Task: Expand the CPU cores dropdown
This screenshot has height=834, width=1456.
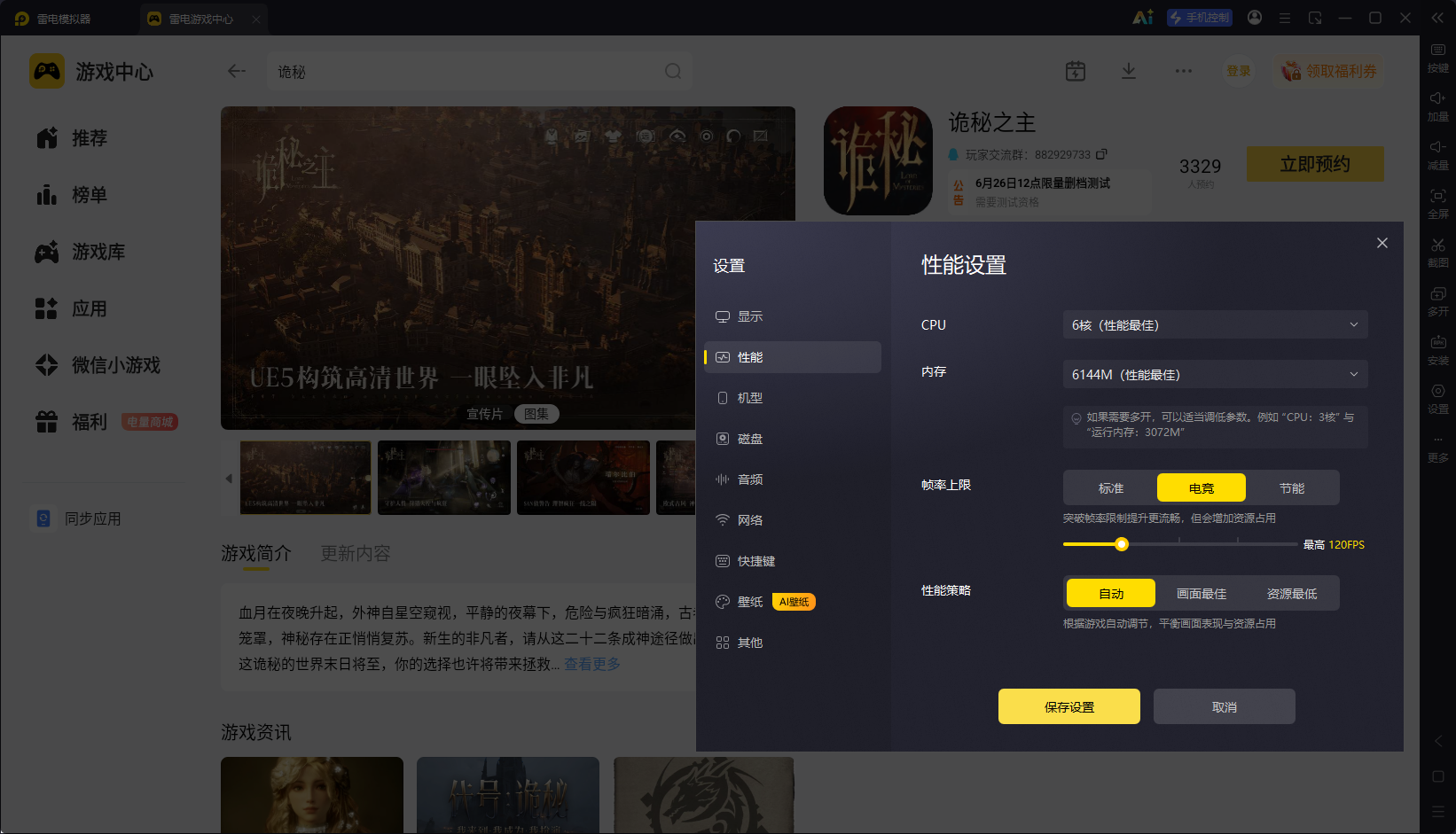Action: point(1215,325)
